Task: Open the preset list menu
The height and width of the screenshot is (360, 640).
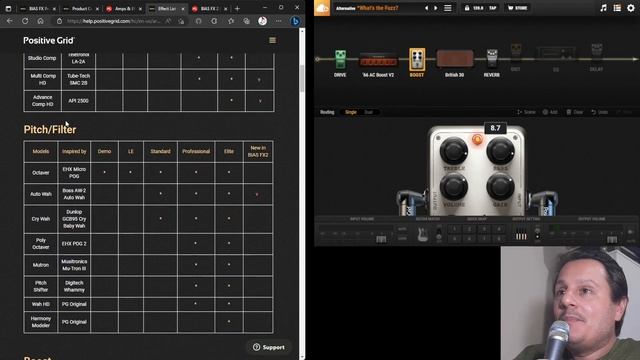Action: 448,8
